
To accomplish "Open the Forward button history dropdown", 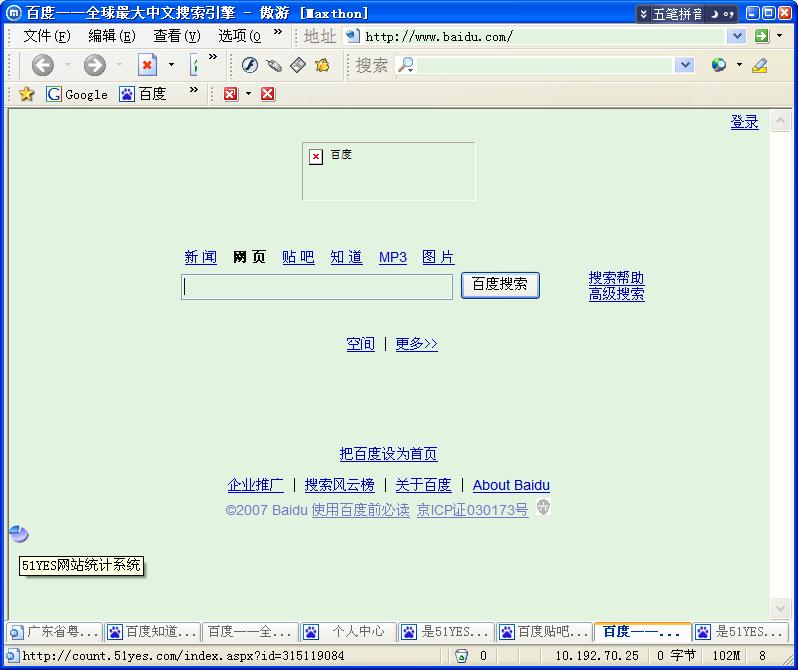I will point(119,65).
